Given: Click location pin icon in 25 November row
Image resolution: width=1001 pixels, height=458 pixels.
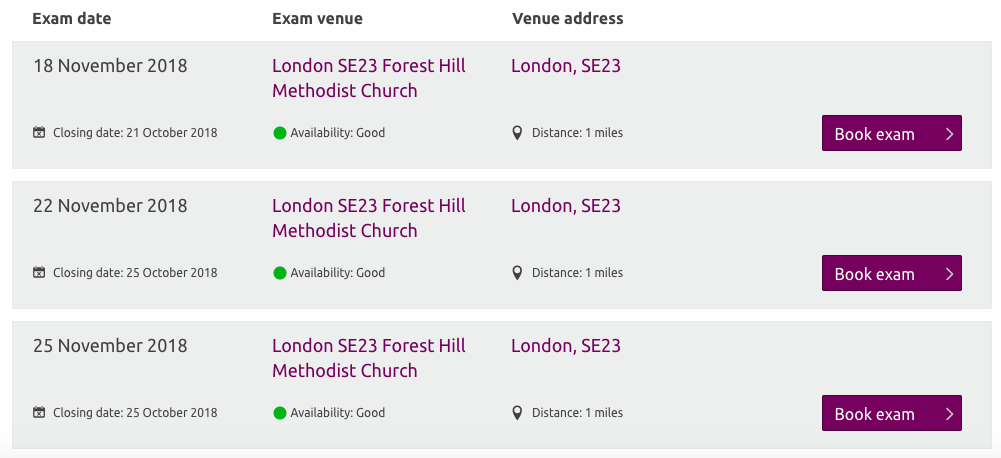Looking at the screenshot, I should click(518, 413).
